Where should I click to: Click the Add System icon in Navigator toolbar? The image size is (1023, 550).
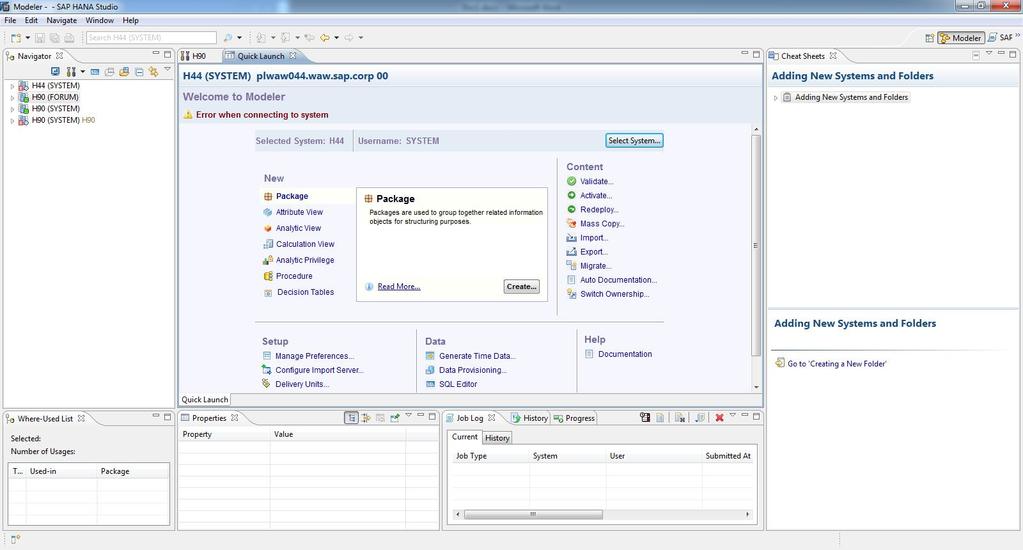[55, 72]
